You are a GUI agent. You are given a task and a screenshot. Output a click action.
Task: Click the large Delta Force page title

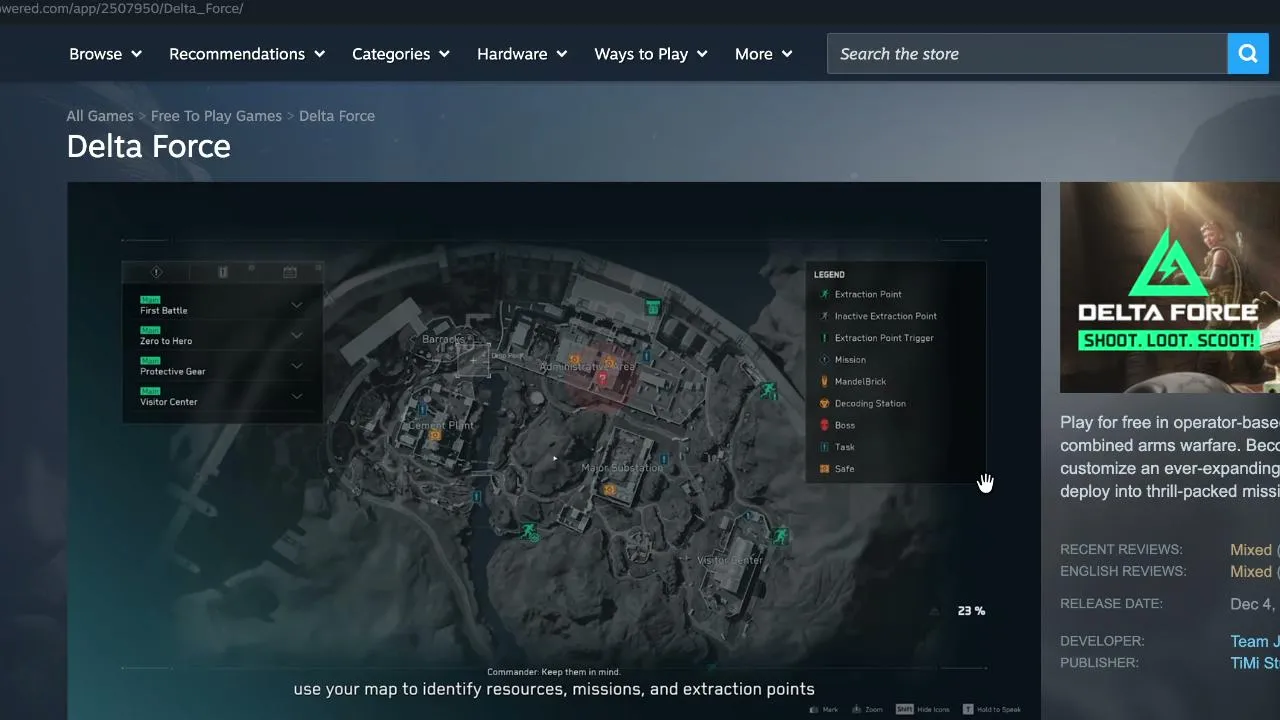[149, 147]
